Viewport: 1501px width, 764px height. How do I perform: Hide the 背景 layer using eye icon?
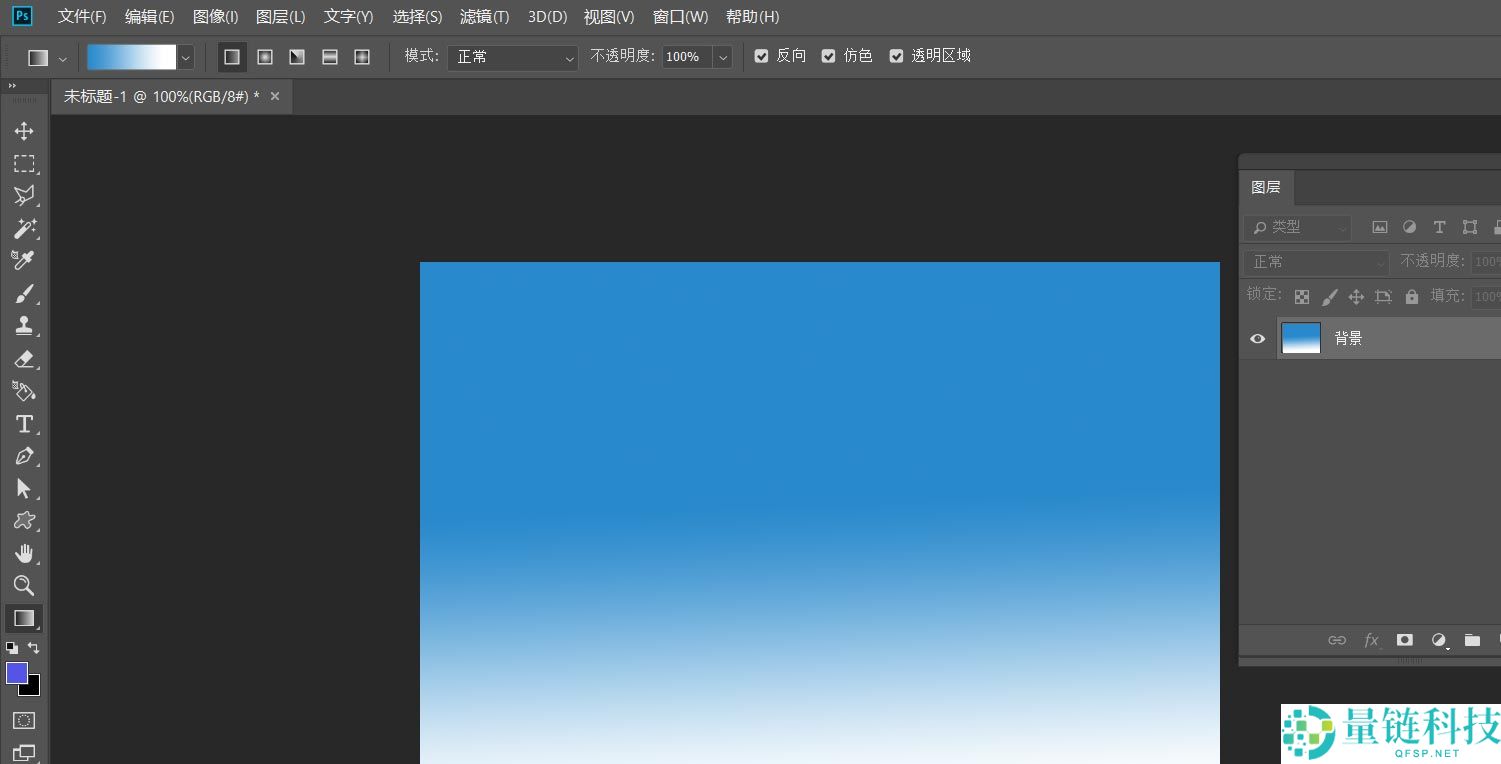pos(1258,339)
